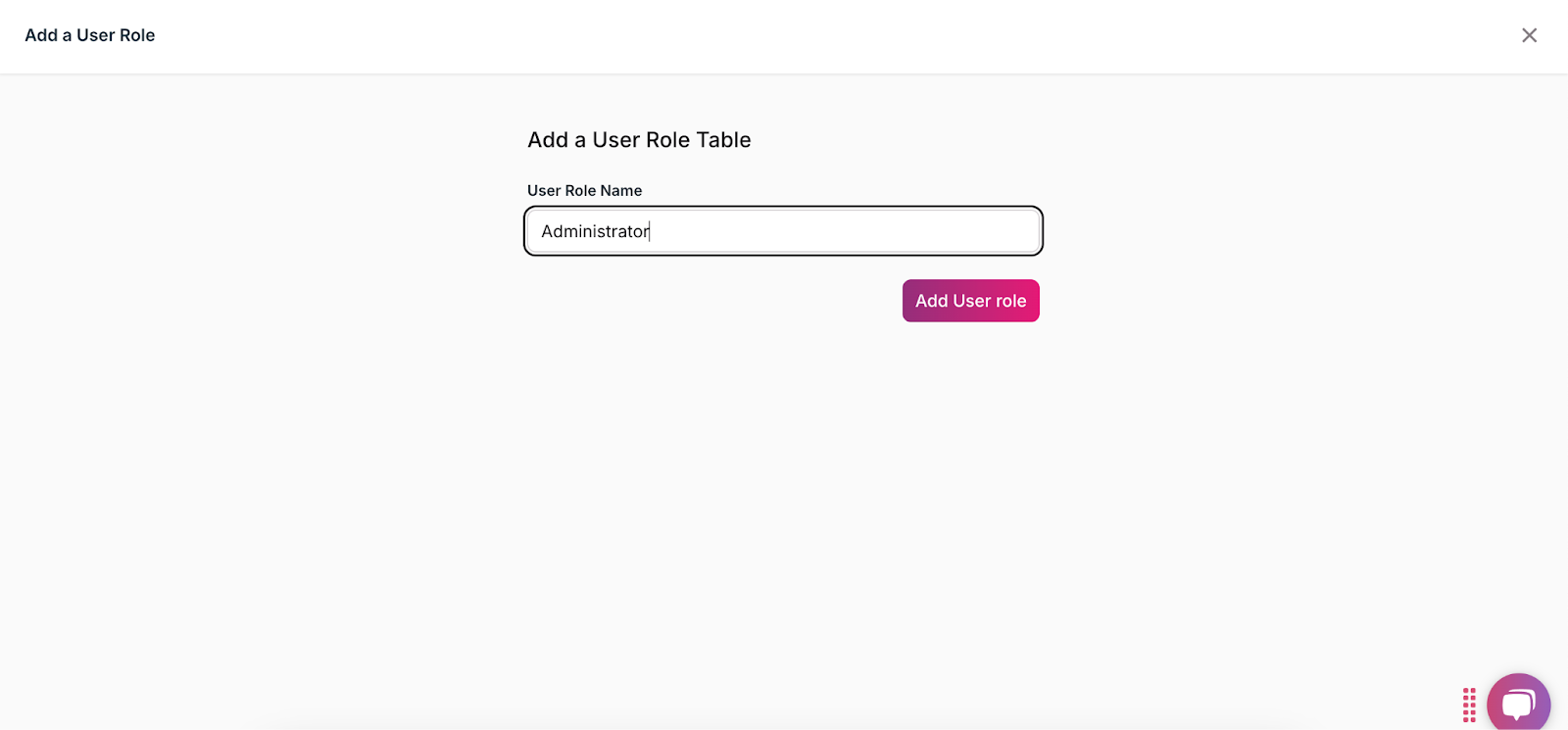The image size is (1568, 730).
Task: Tap the speech bubble help launcher
Action: point(1518,704)
